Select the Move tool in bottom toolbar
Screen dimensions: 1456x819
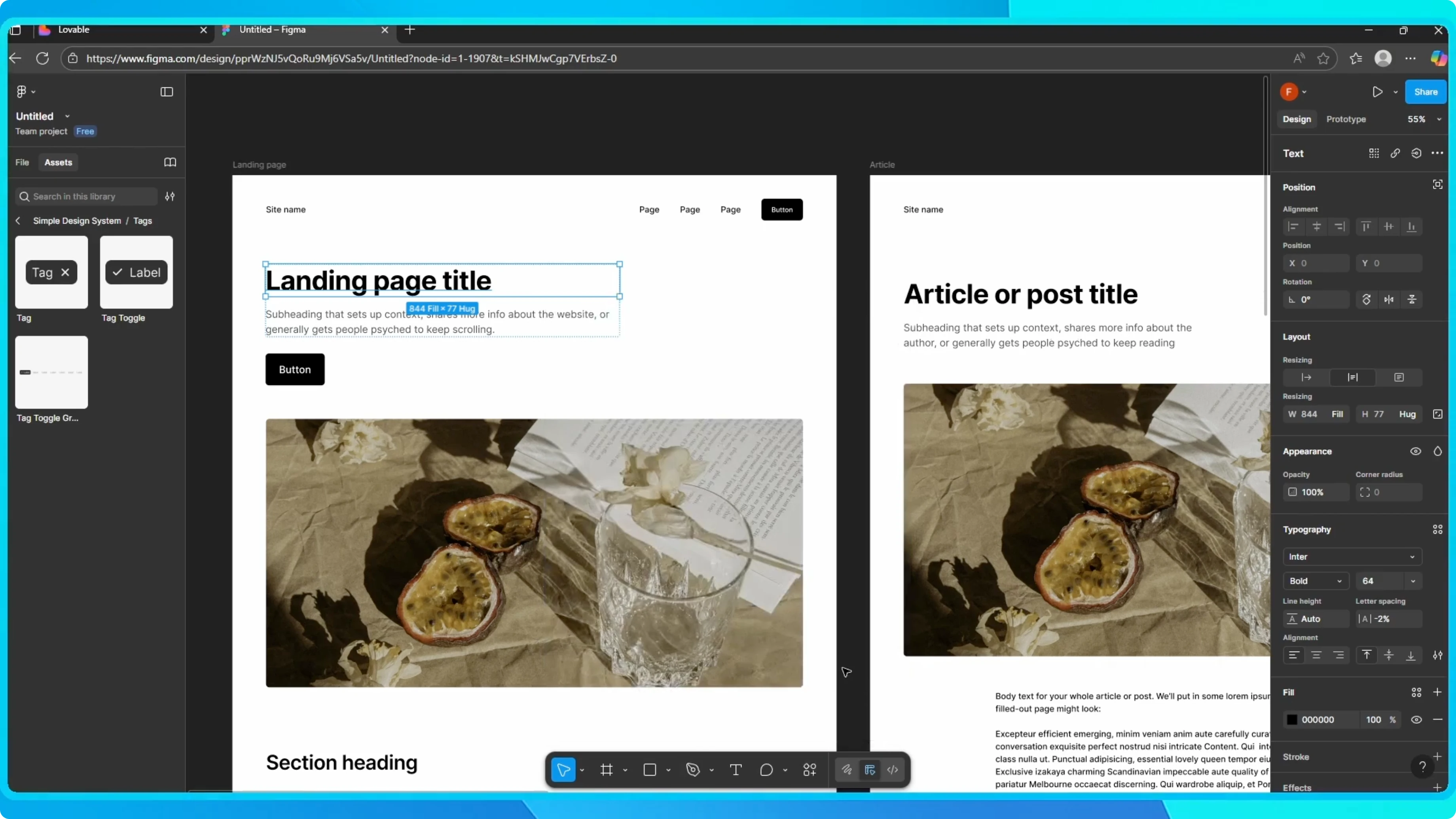563,769
